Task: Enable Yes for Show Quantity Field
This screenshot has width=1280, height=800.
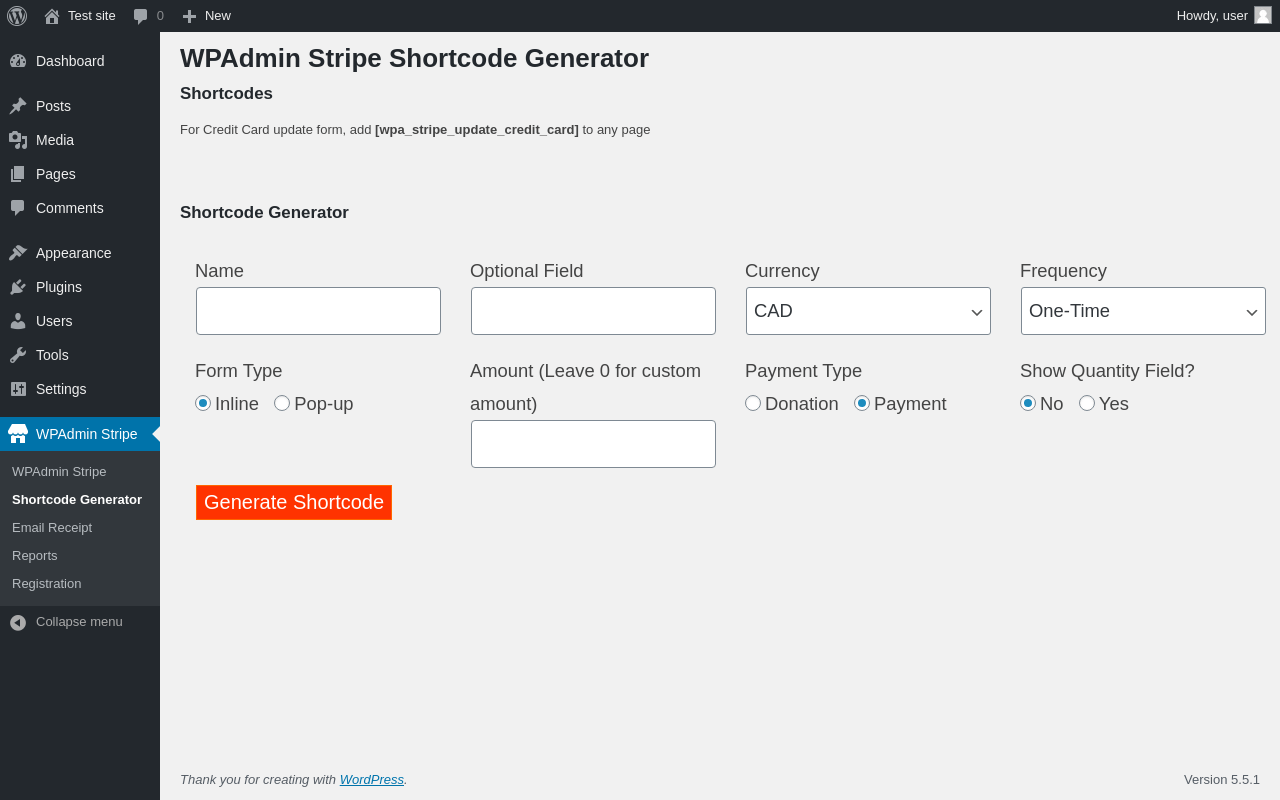Action: [1087, 403]
